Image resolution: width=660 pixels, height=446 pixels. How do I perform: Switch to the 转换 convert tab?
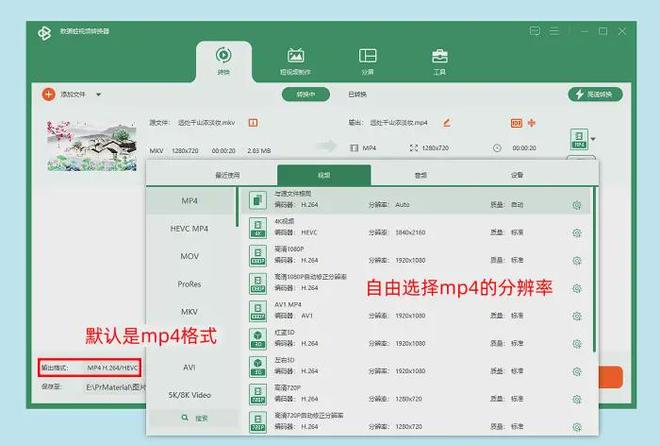click(224, 61)
